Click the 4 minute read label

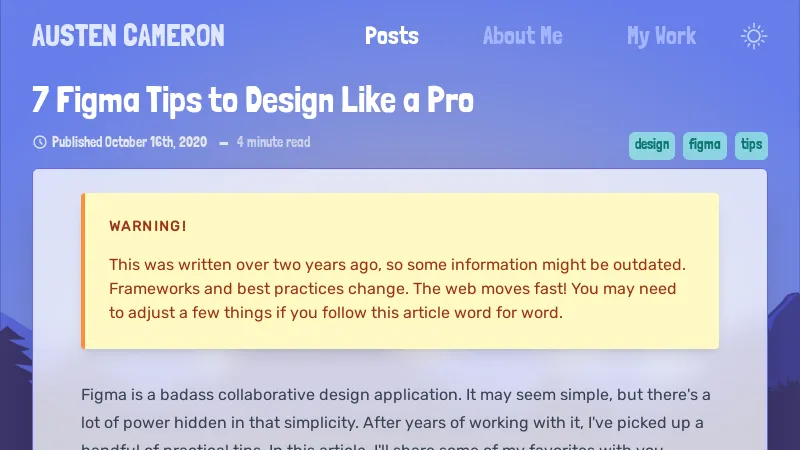pyautogui.click(x=273, y=142)
